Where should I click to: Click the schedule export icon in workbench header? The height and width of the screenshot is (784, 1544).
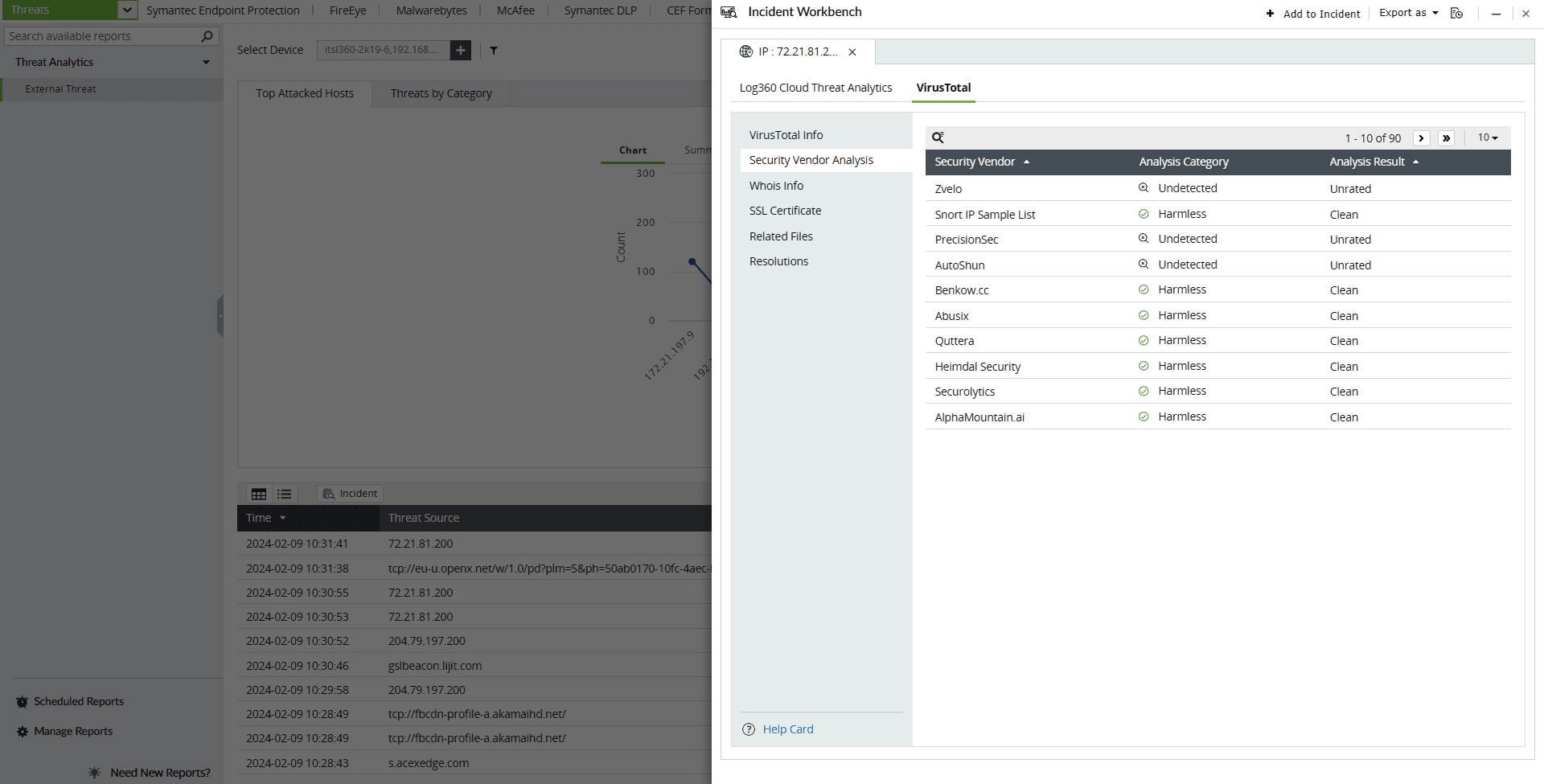[1456, 13]
